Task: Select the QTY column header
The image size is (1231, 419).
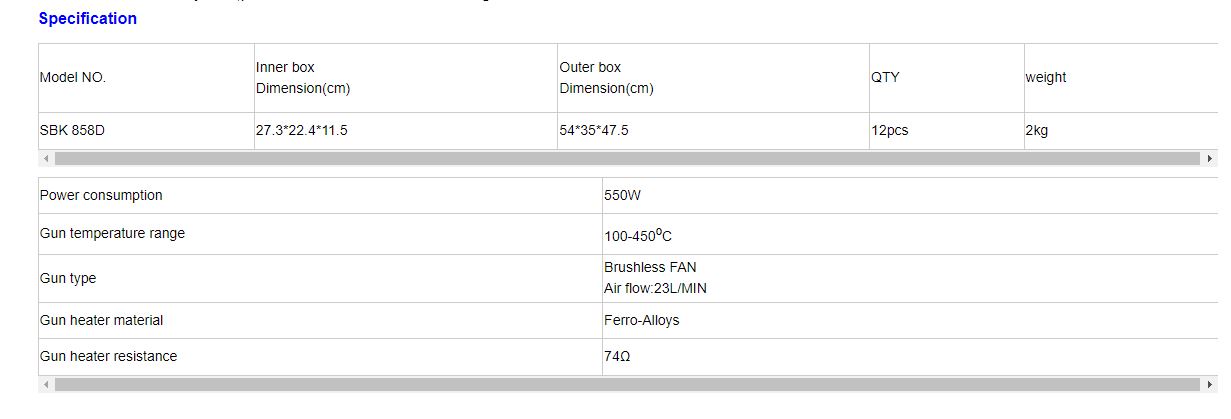Action: tap(946, 78)
